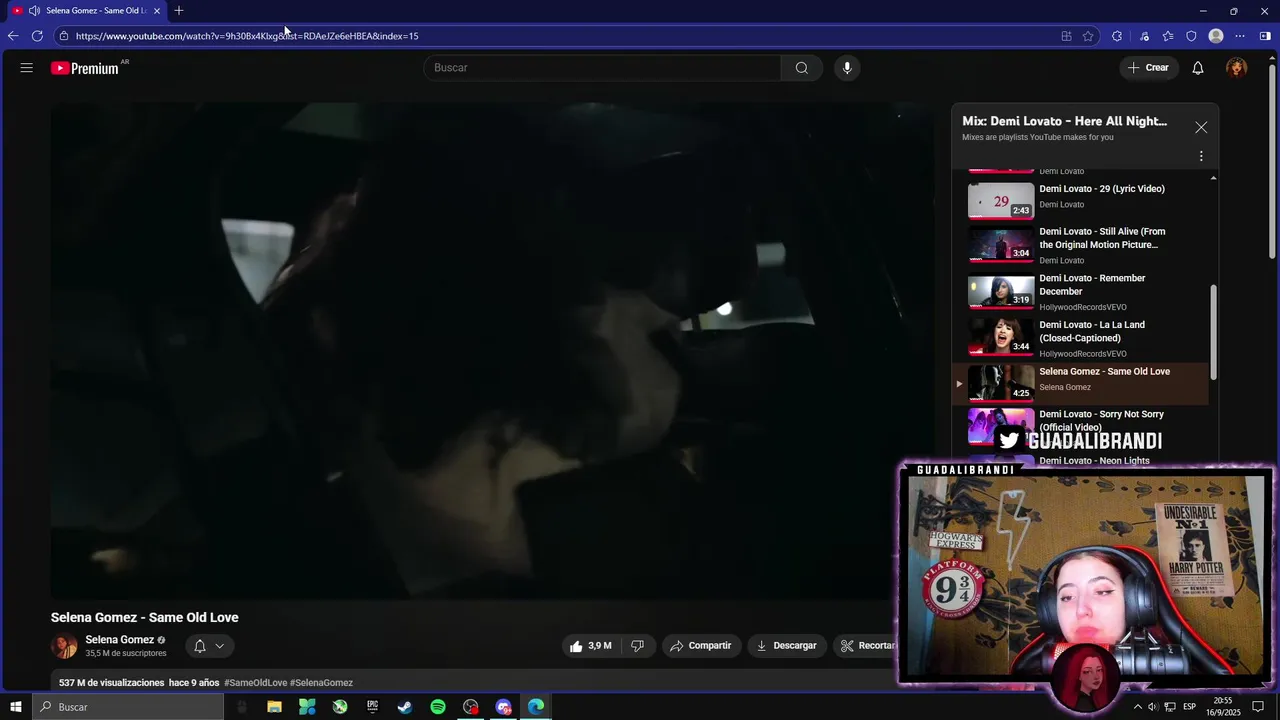Open YouTube account avatar menu
The width and height of the screenshot is (1280, 720).
pyautogui.click(x=1237, y=68)
